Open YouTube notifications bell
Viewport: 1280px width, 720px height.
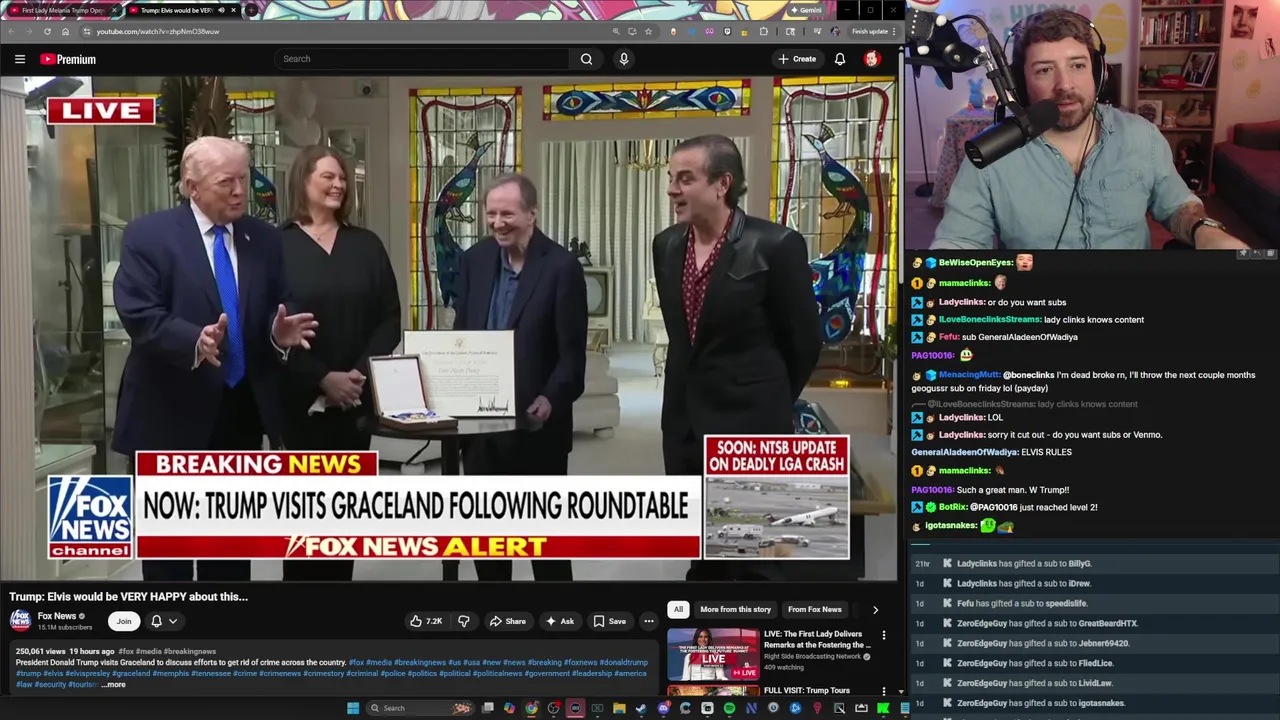(840, 59)
